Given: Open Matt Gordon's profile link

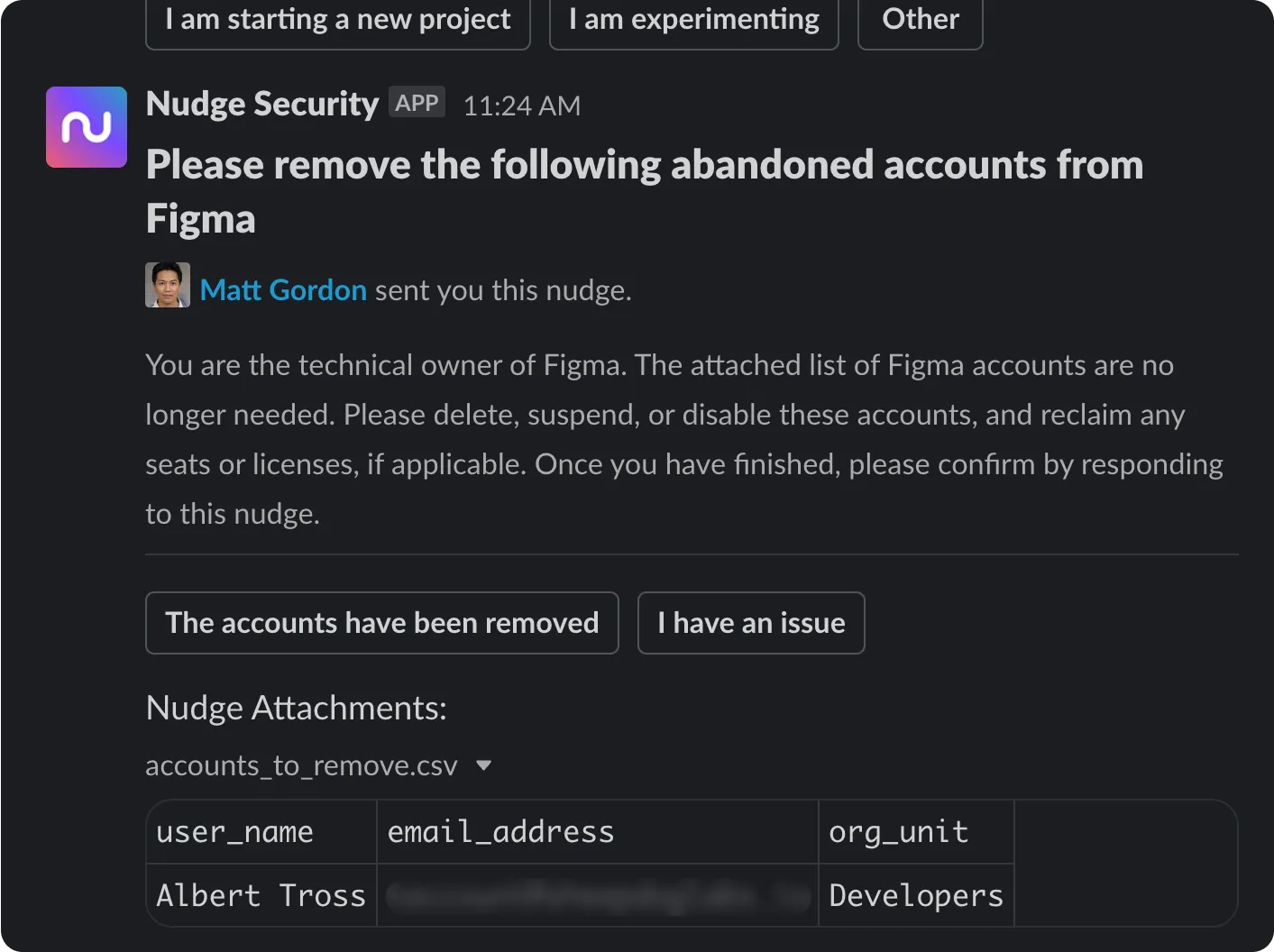Looking at the screenshot, I should coord(283,289).
